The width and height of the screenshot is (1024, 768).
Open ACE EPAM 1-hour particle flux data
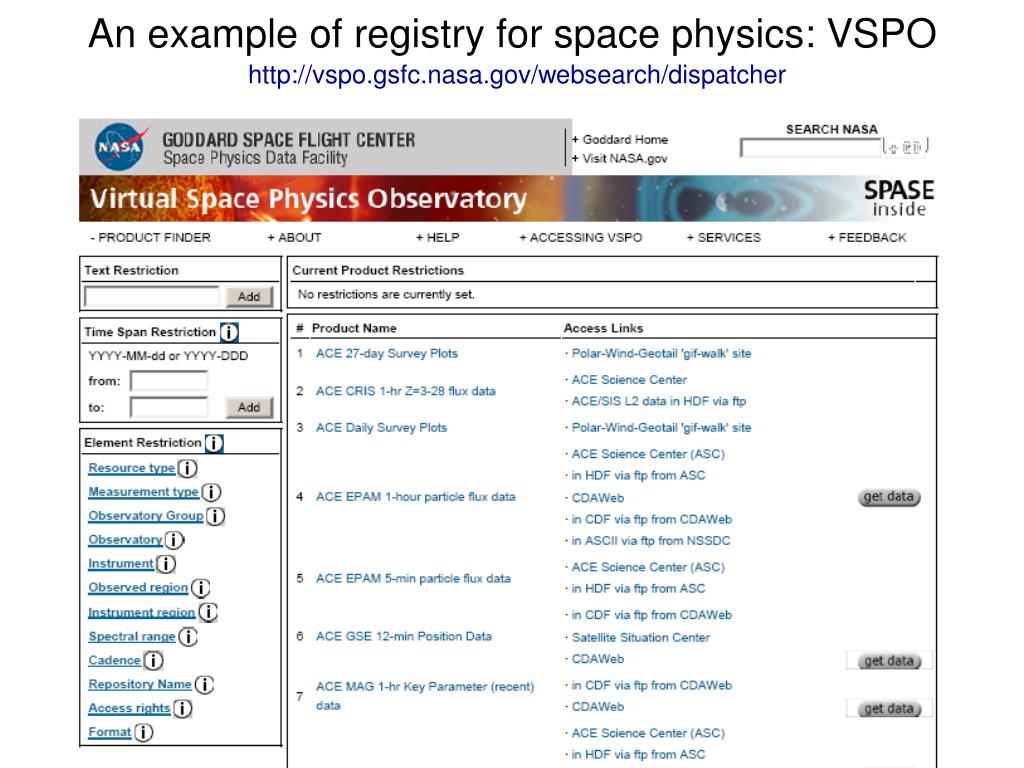(x=415, y=497)
